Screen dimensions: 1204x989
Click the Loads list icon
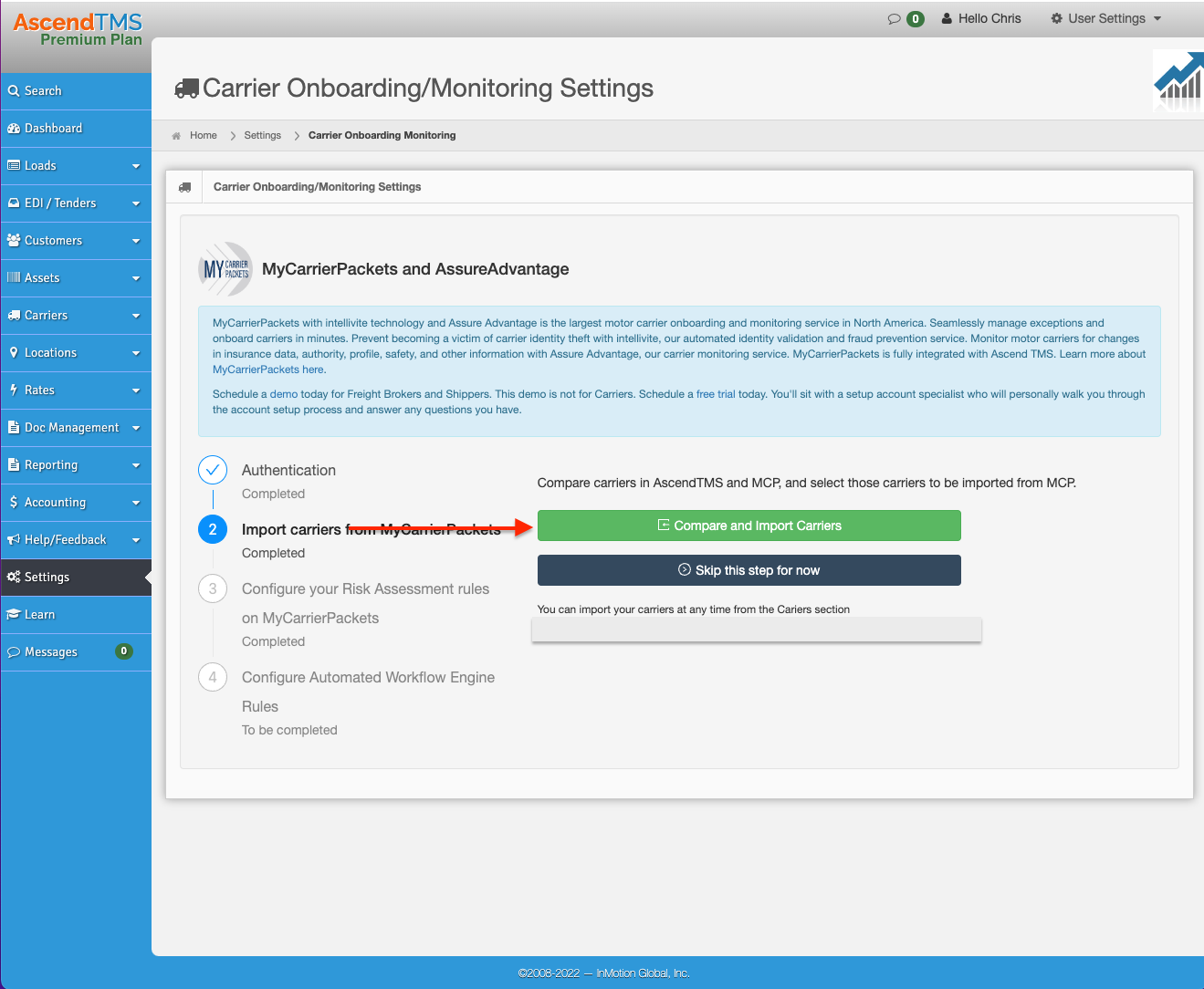coord(14,166)
